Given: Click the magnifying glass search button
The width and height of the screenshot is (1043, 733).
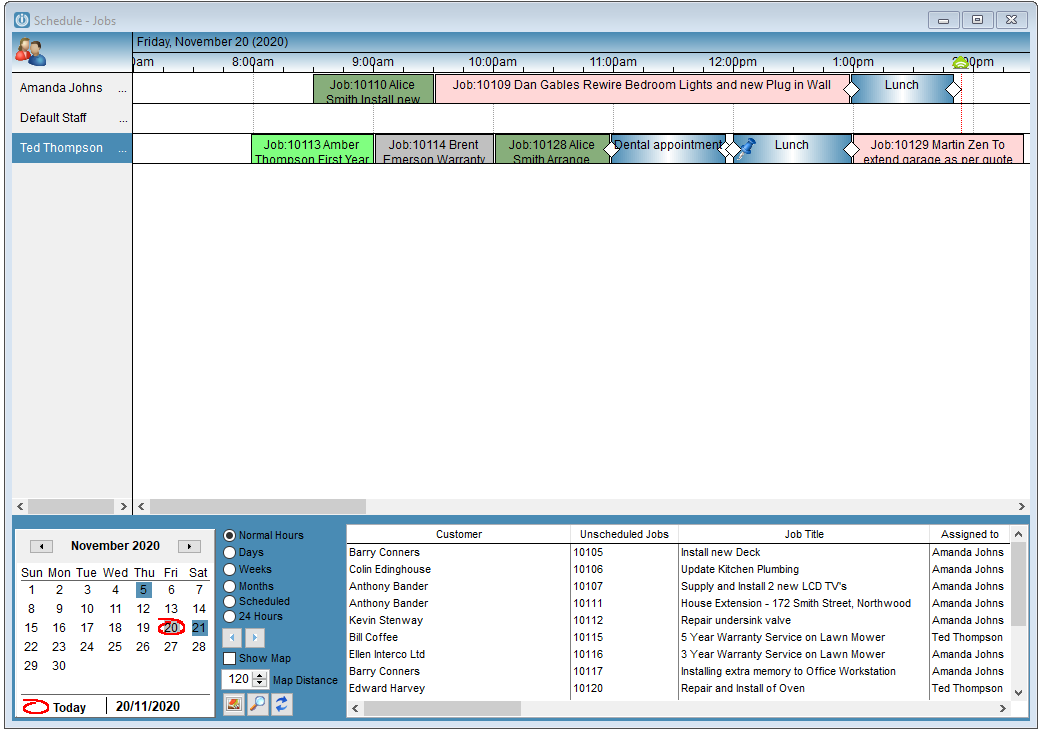Looking at the screenshot, I should (257, 704).
